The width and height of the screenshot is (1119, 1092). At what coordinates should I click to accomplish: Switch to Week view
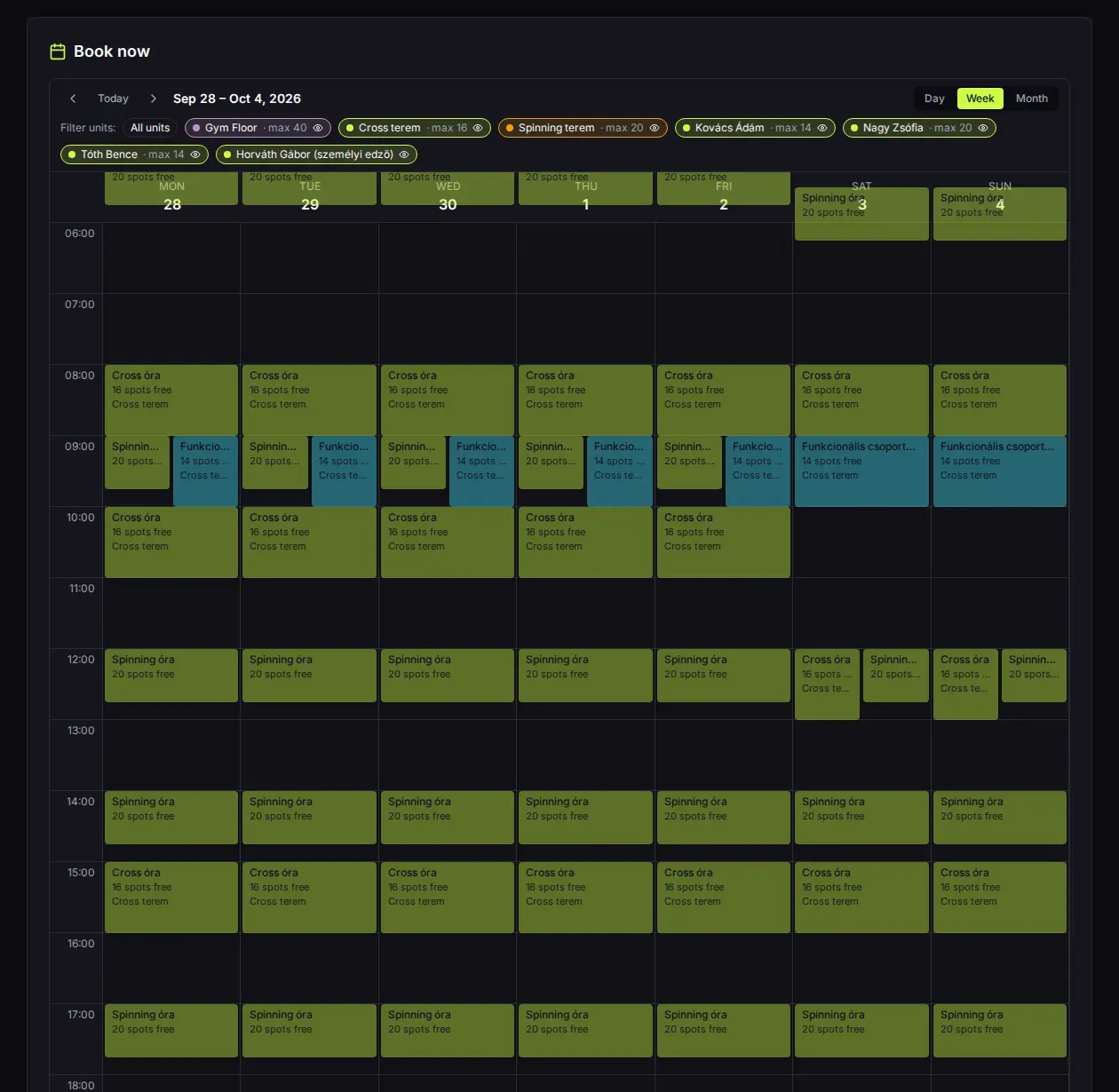pos(980,99)
